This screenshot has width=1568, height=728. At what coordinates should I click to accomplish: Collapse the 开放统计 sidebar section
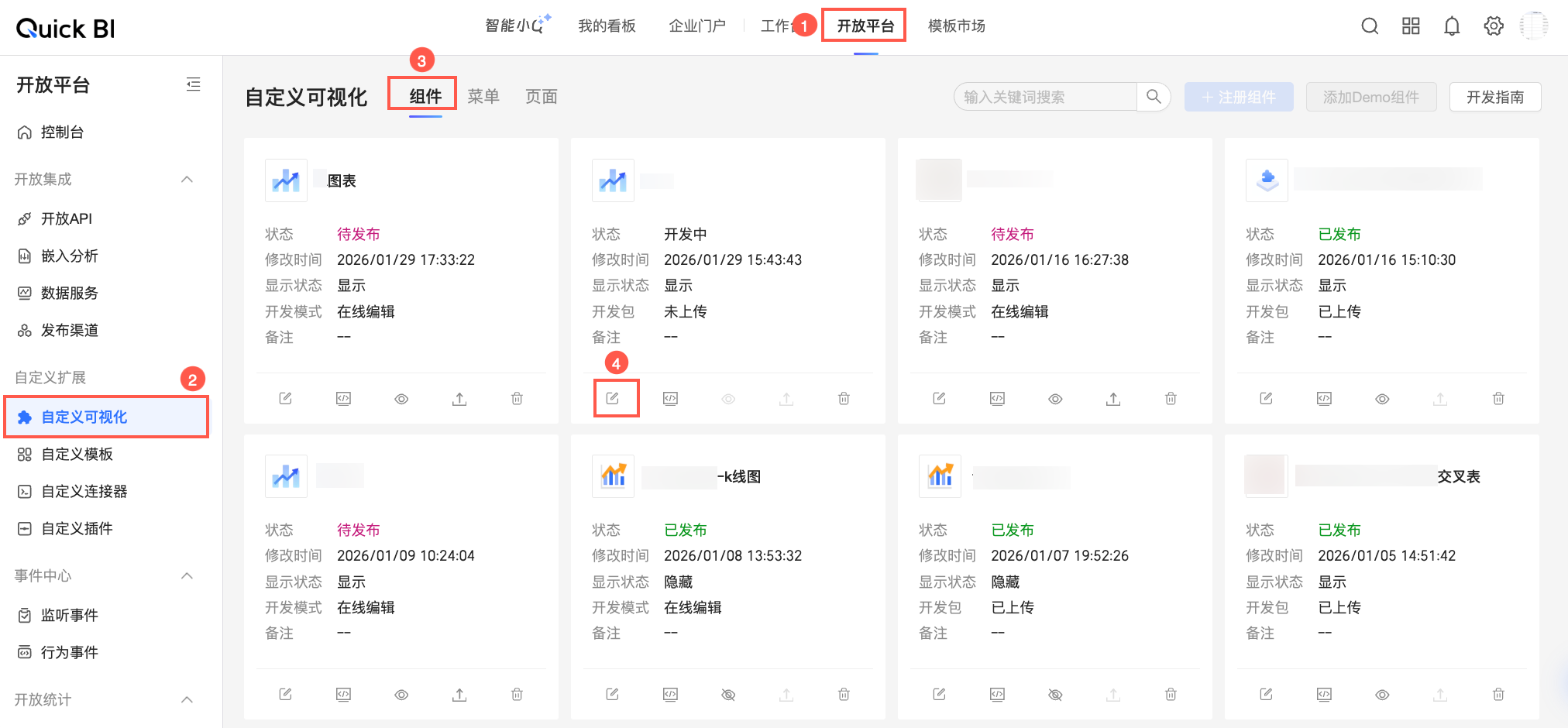[x=187, y=699]
